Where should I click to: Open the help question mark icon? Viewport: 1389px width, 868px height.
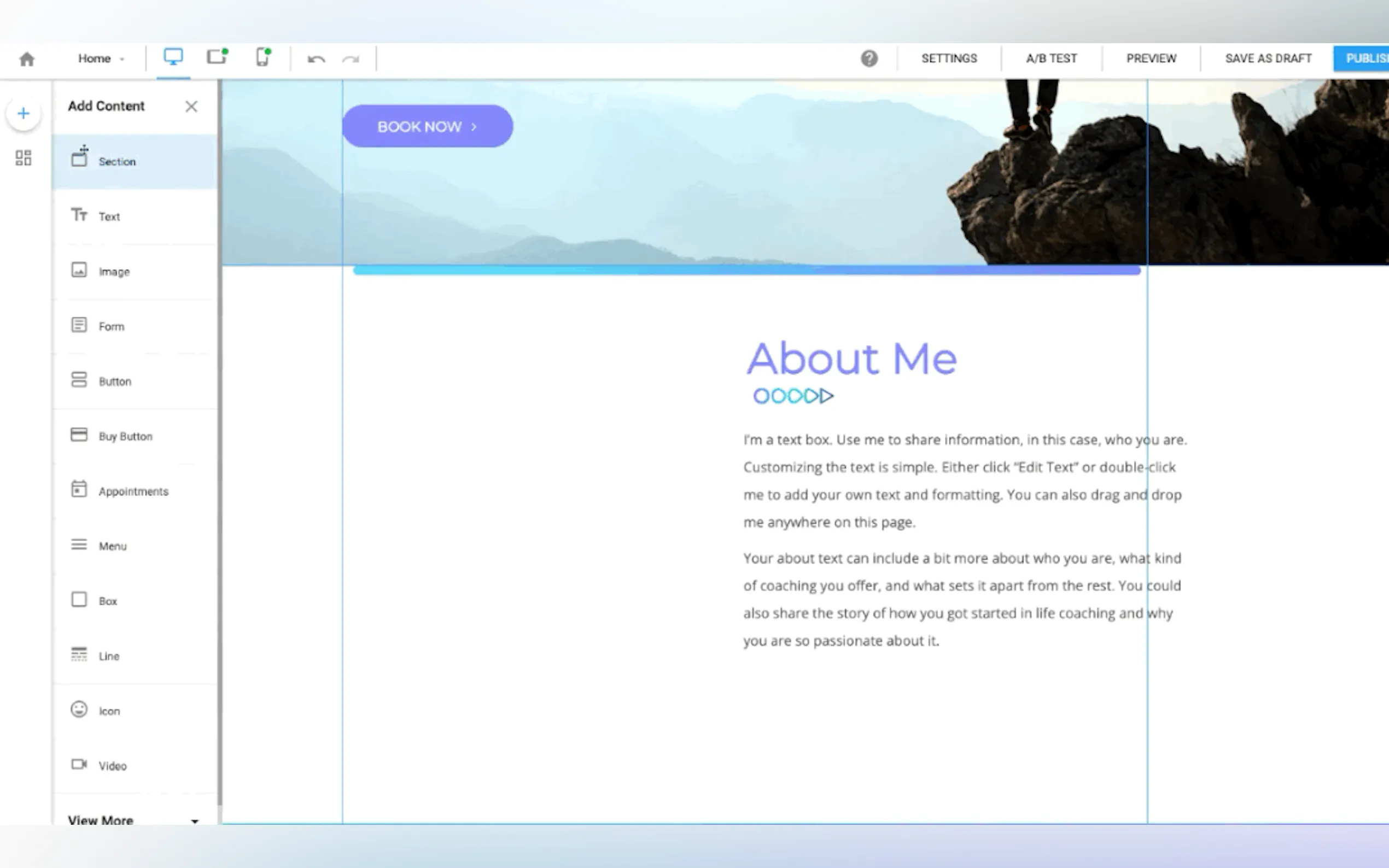[869, 58]
